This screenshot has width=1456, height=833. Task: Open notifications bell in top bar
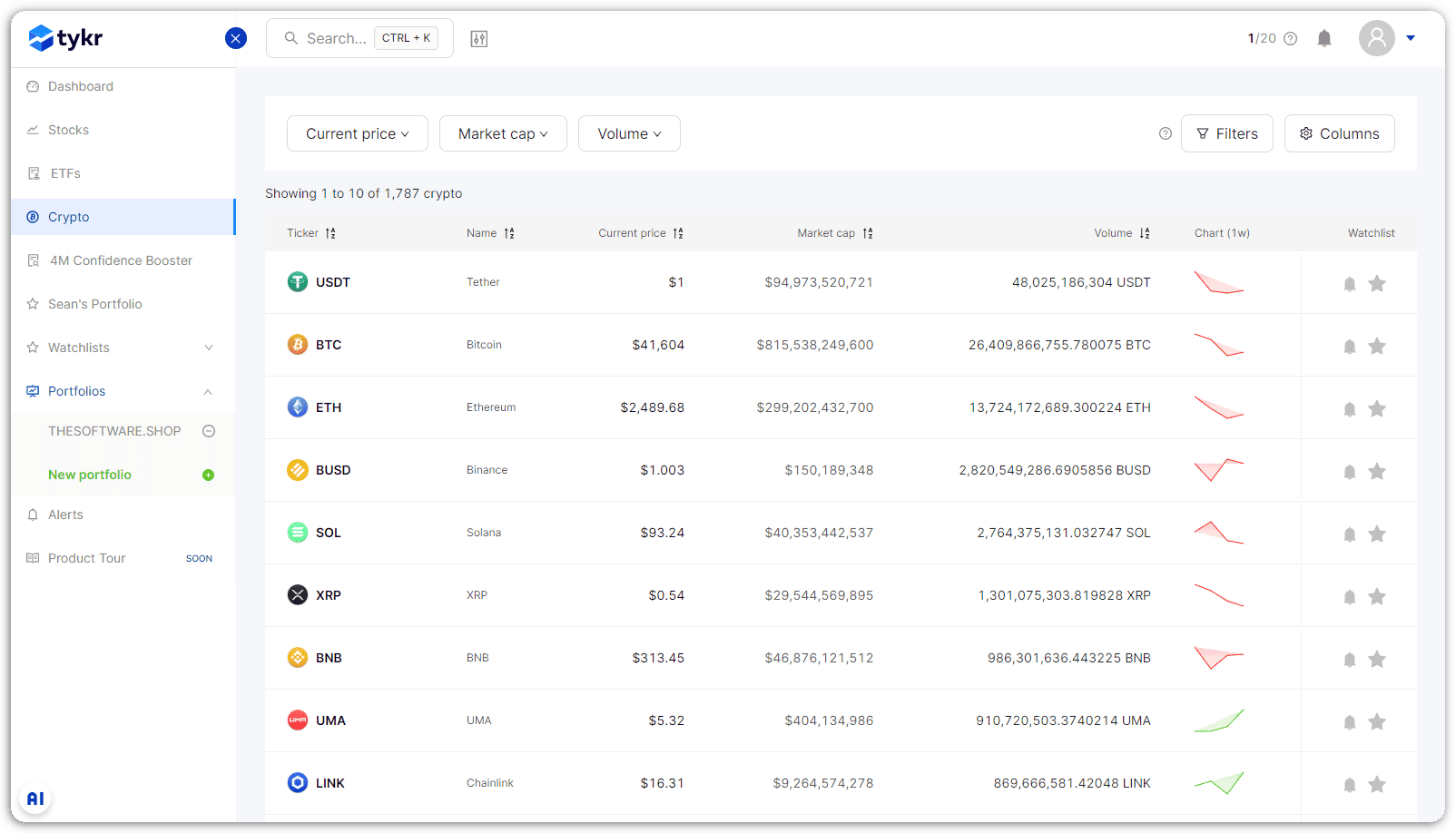point(1324,38)
